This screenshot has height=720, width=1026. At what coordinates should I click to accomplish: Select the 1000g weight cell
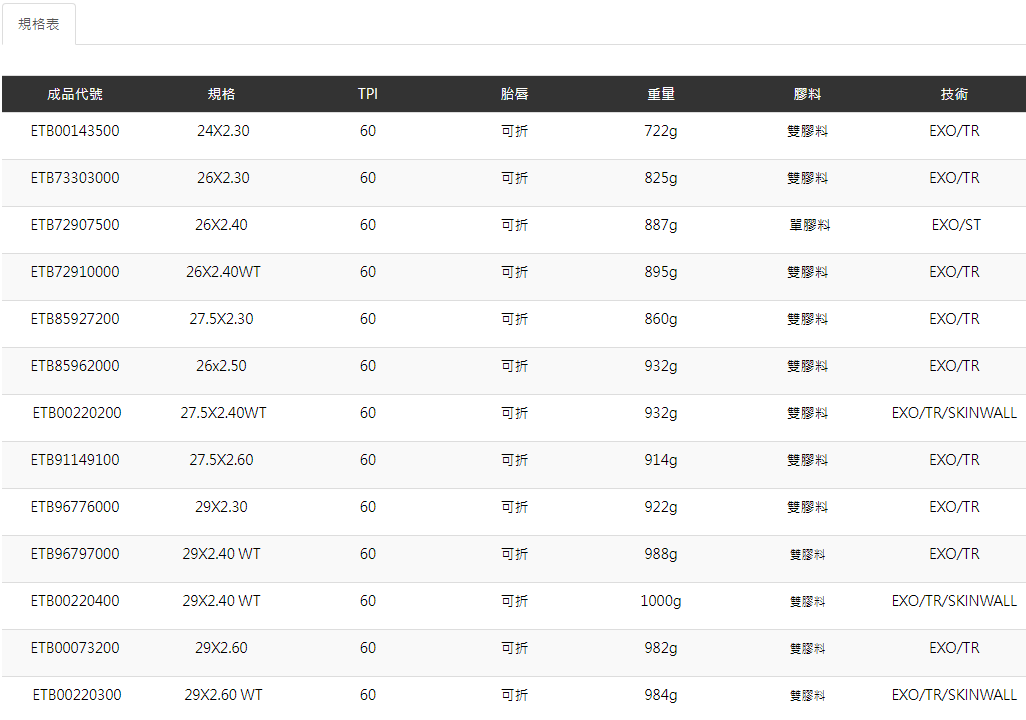coord(661,601)
